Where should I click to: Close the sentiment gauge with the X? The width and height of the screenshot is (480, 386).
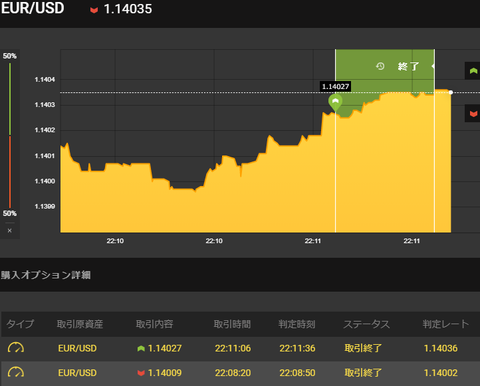click(10, 230)
